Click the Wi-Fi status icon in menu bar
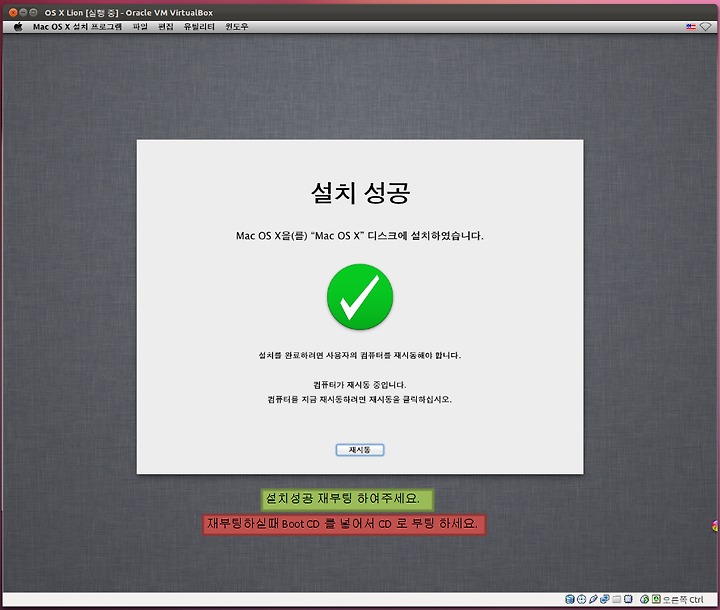Viewport: 720px width, 610px height. tap(706, 27)
